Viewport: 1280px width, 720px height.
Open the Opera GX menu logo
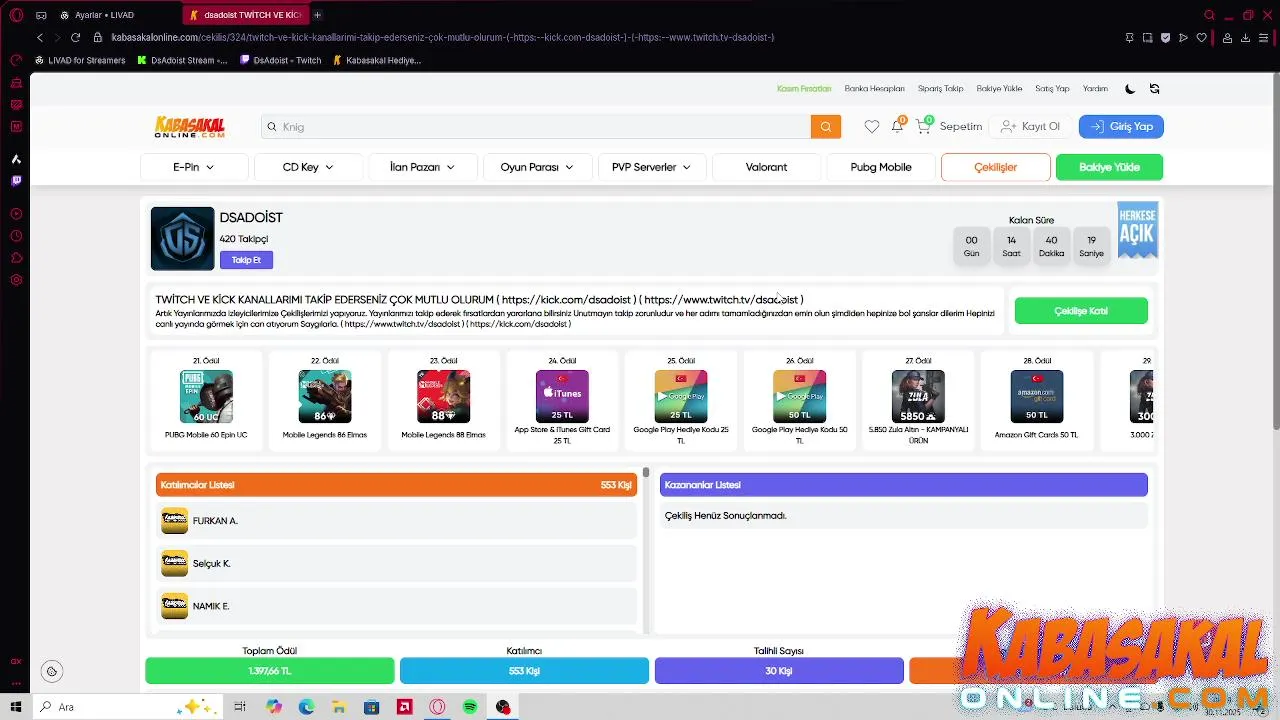click(16, 15)
